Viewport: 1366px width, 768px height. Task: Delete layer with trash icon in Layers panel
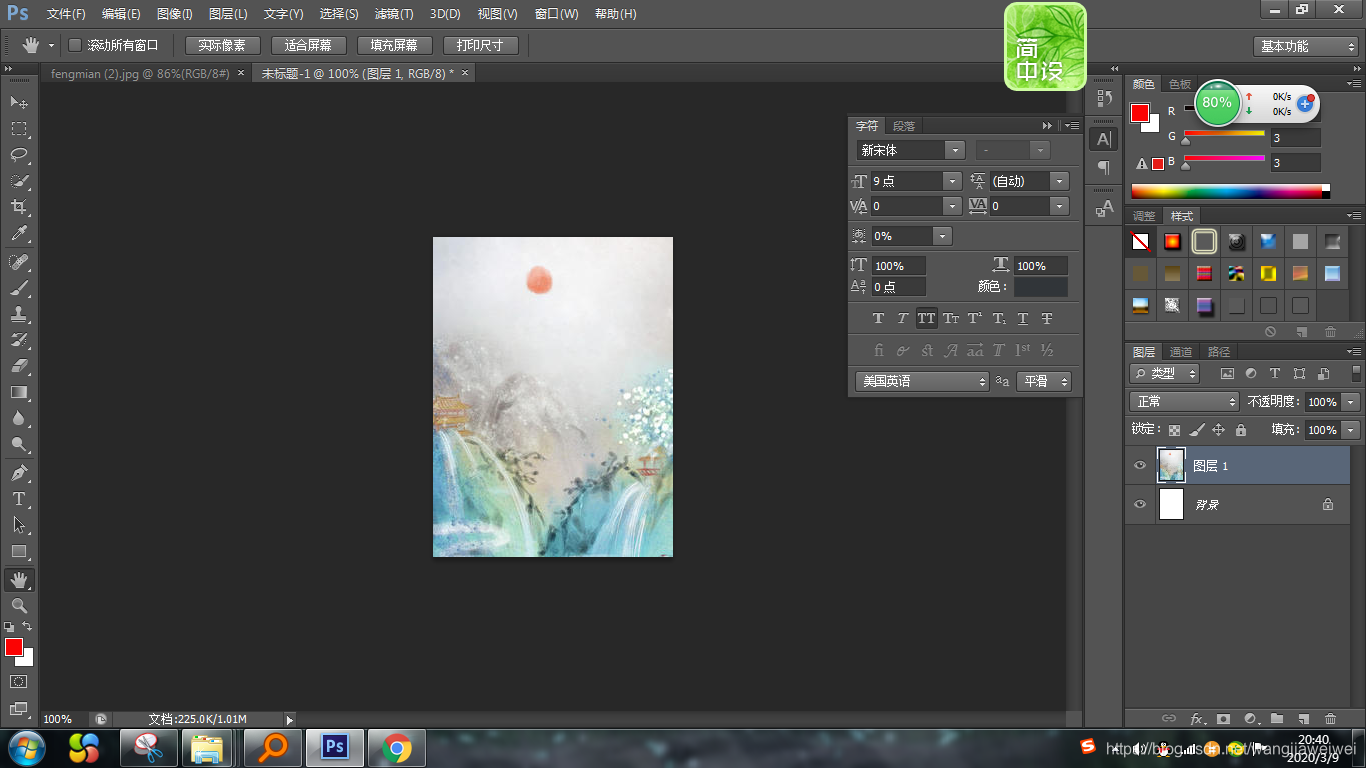point(1330,718)
